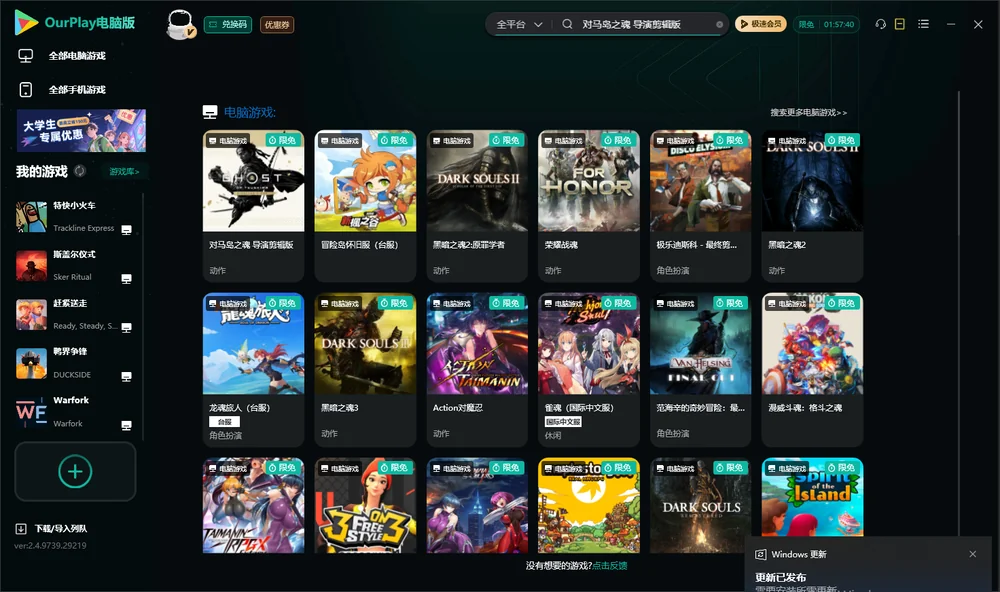Open the 游戏库> link
Image resolution: width=1000 pixels, height=592 pixels.
tap(124, 172)
